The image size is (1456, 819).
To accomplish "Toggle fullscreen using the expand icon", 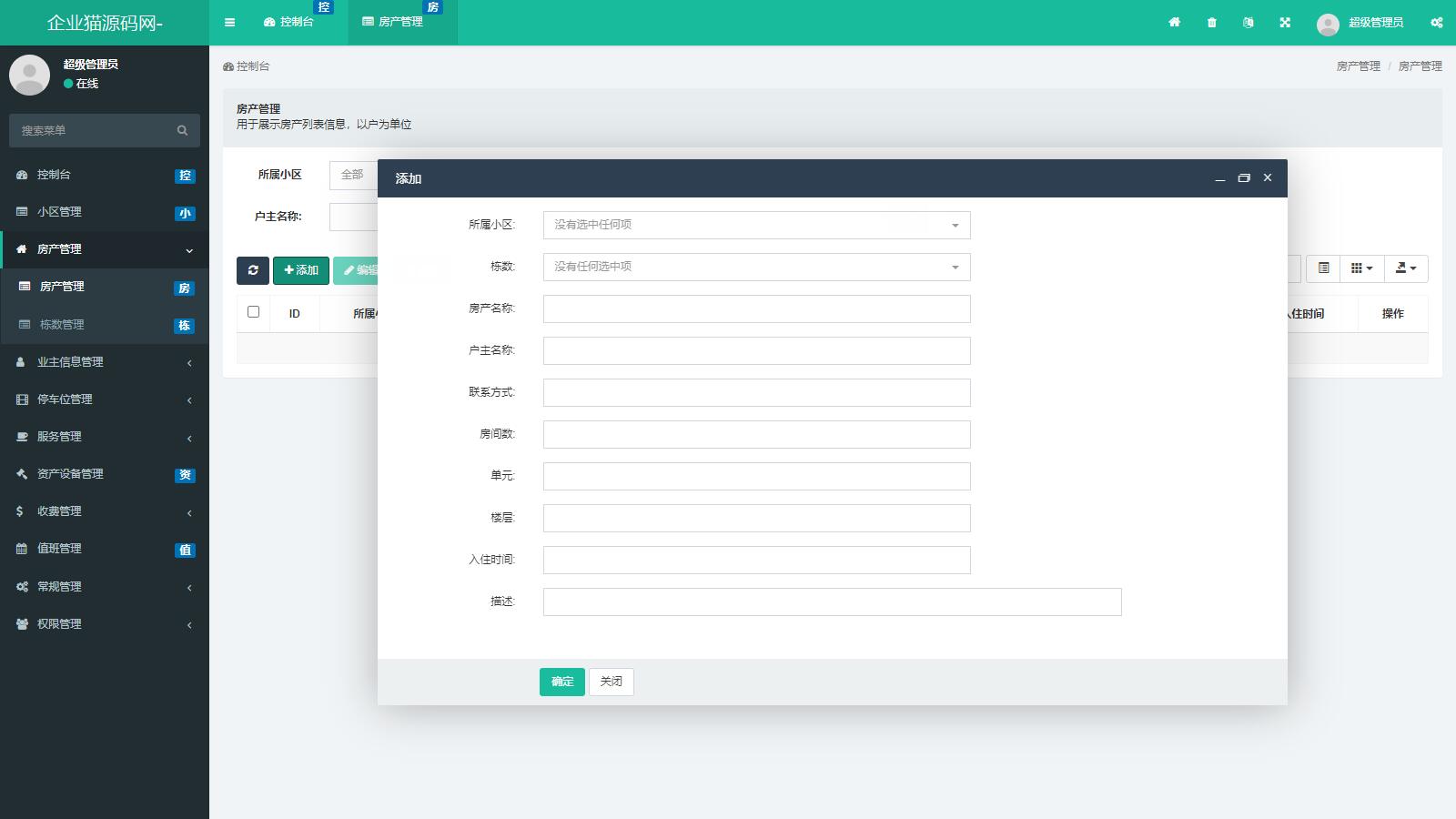I will click(1285, 23).
